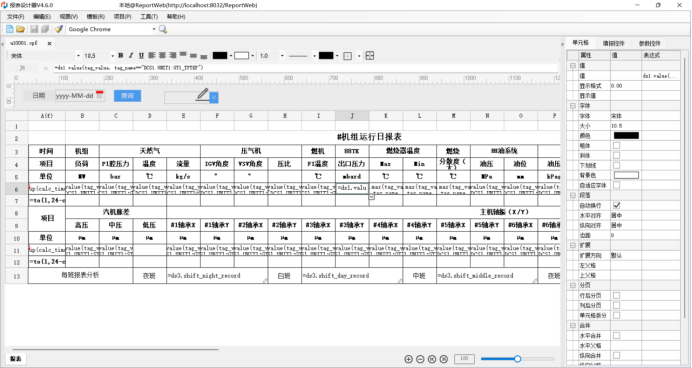This screenshot has width=692, height=368.
Task: Select title cell #机组运行日报表
Action: coord(369,137)
